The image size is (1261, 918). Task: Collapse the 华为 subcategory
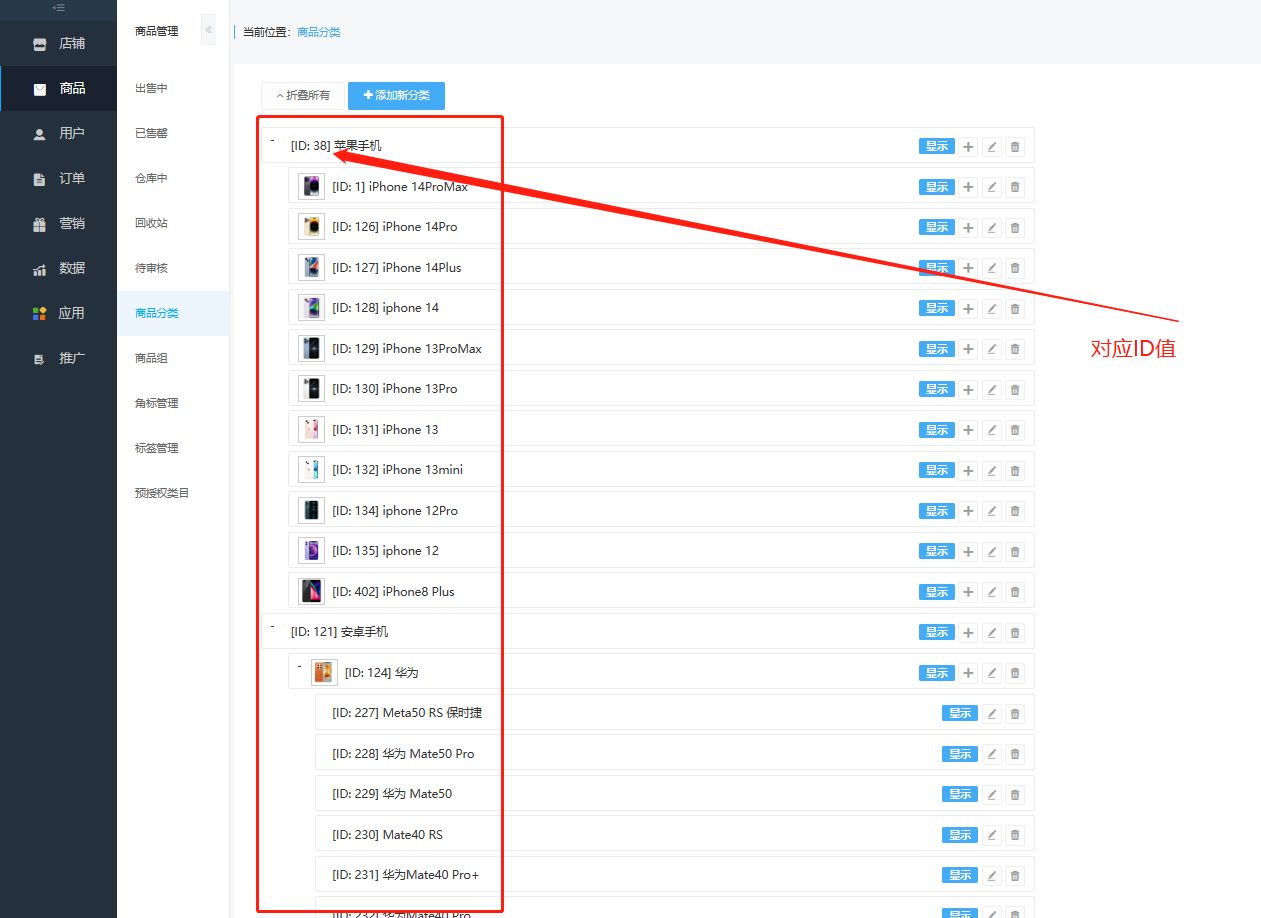(299, 667)
